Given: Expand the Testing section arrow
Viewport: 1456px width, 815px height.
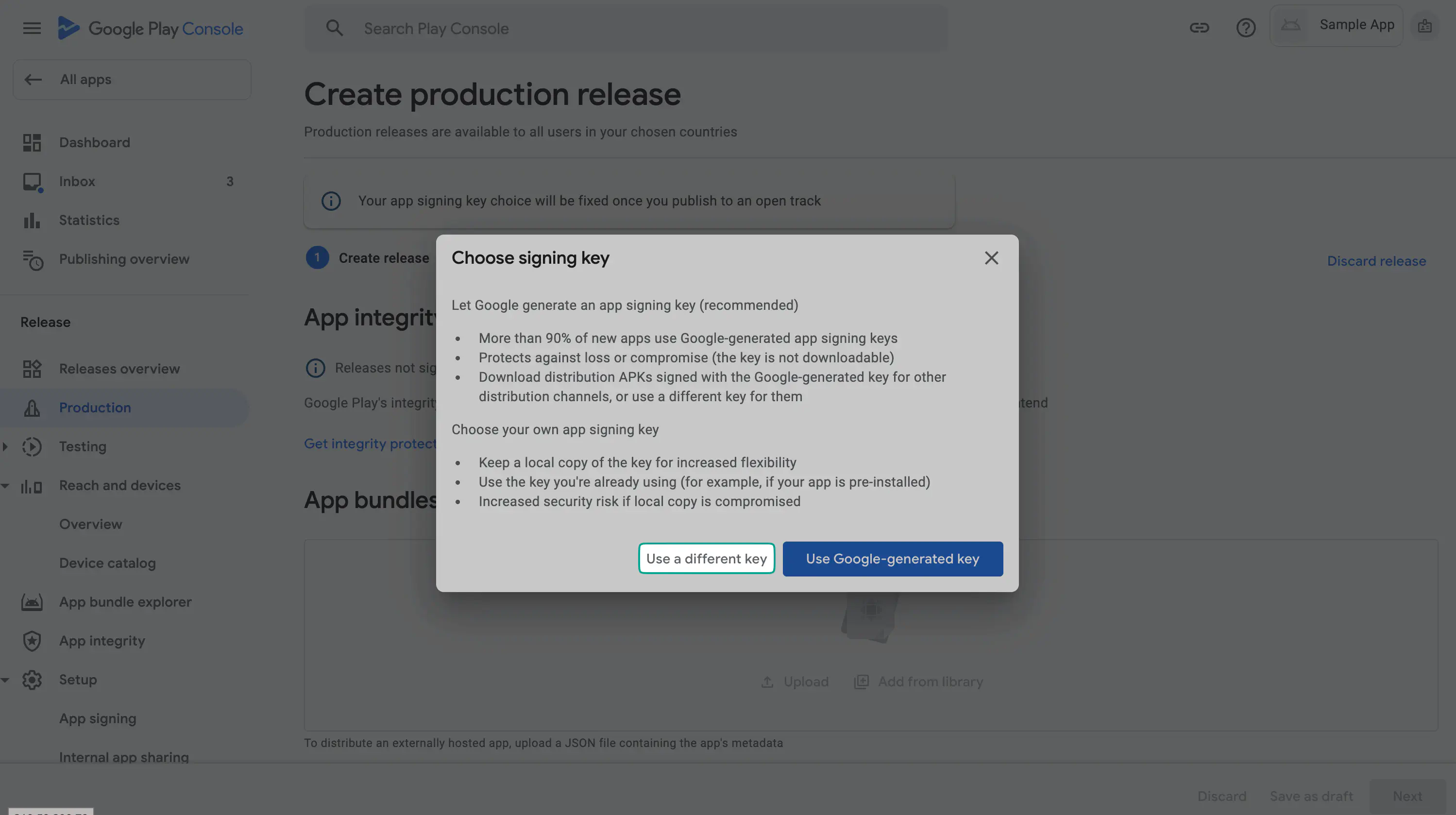Looking at the screenshot, I should tap(5, 446).
